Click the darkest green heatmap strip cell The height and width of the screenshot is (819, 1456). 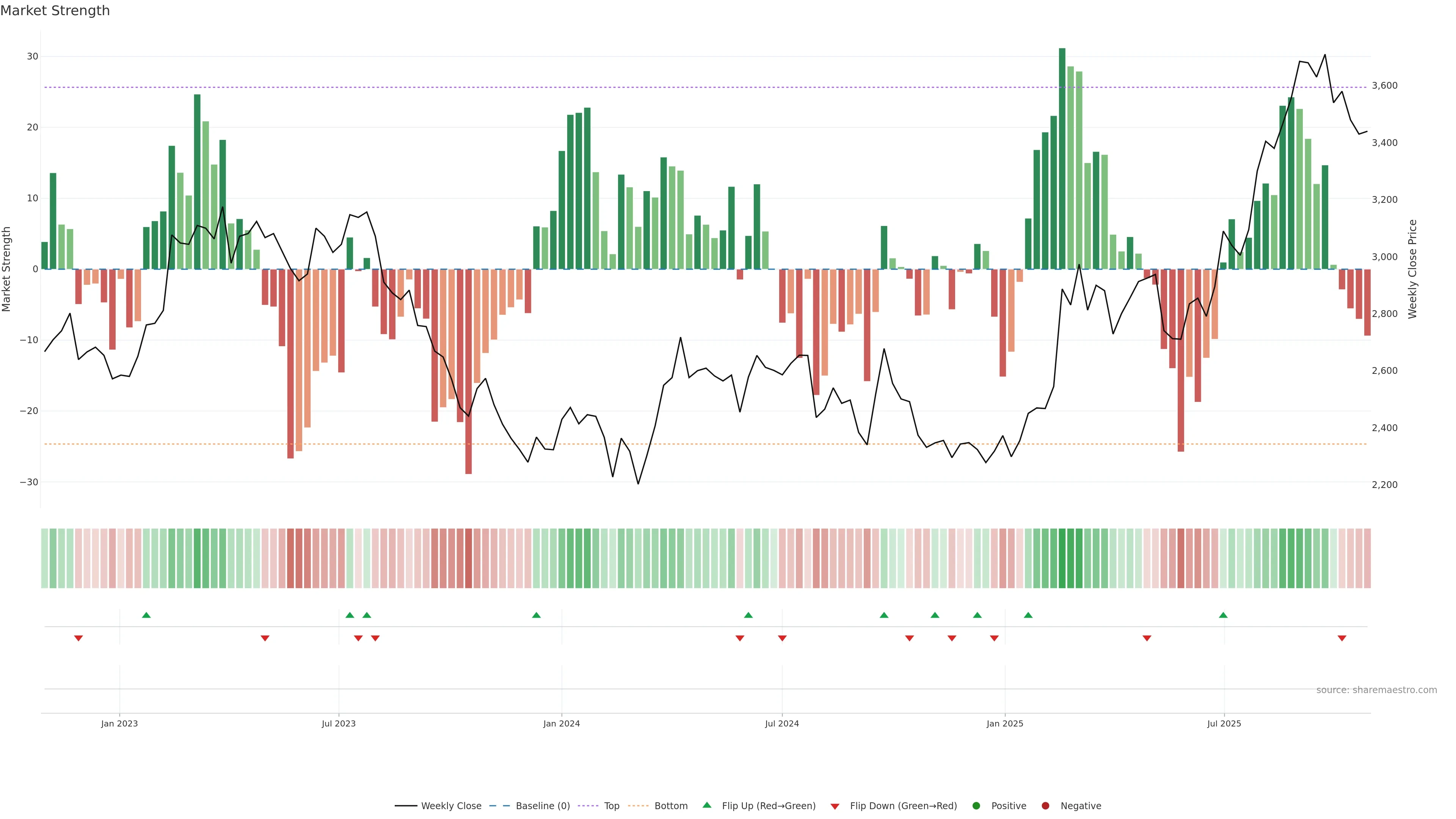1062,558
